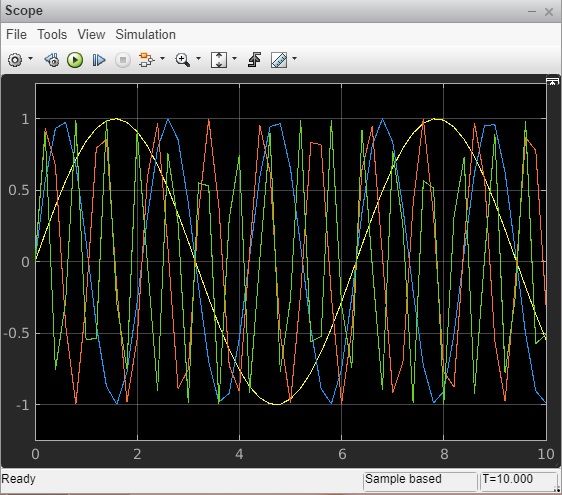Click the grayed Stop button
The height and width of the screenshot is (495, 562).
[x=123, y=60]
